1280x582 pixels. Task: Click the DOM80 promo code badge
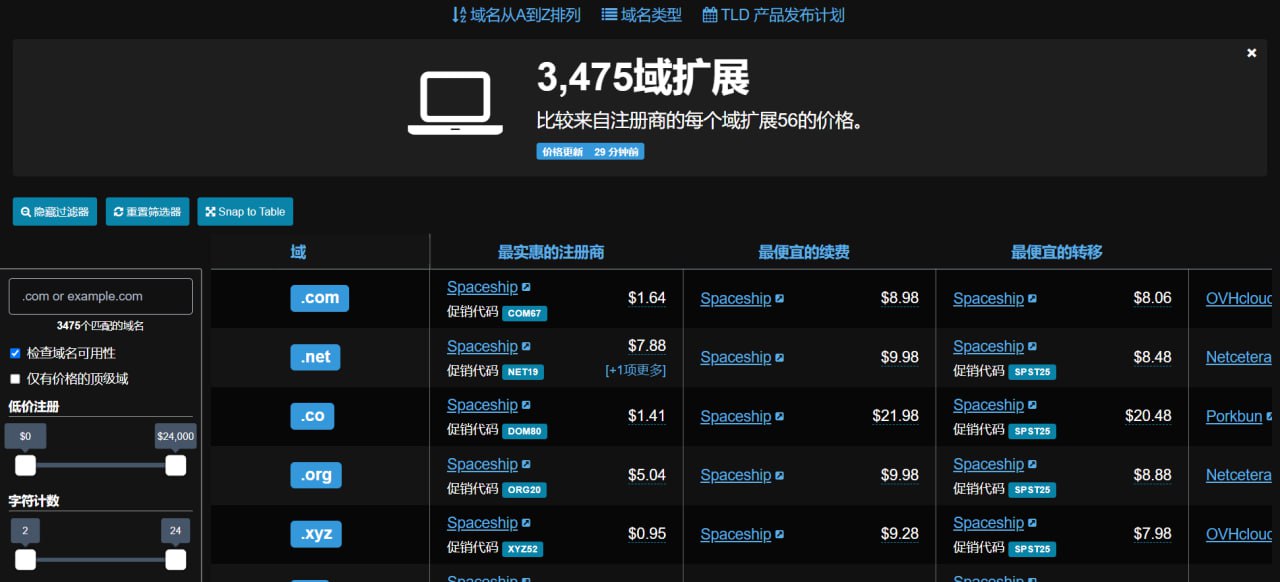(524, 431)
